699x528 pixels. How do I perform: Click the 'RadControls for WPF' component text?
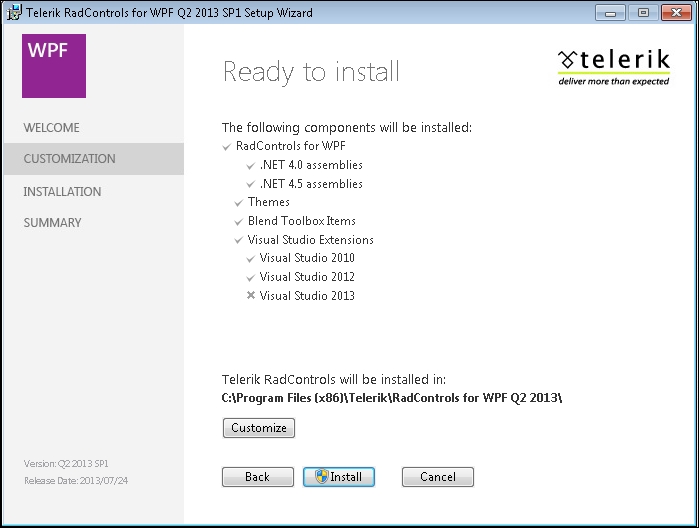pos(291,146)
